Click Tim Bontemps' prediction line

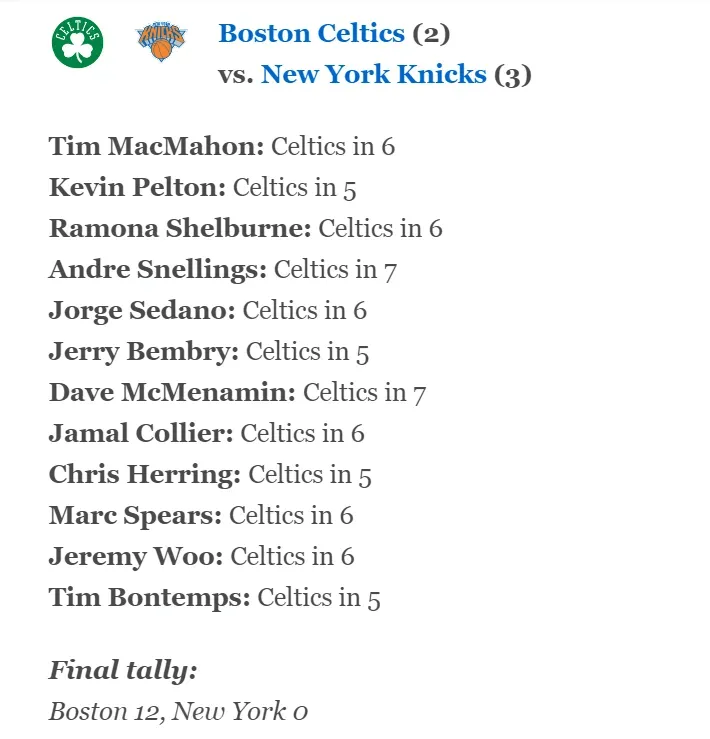click(214, 597)
